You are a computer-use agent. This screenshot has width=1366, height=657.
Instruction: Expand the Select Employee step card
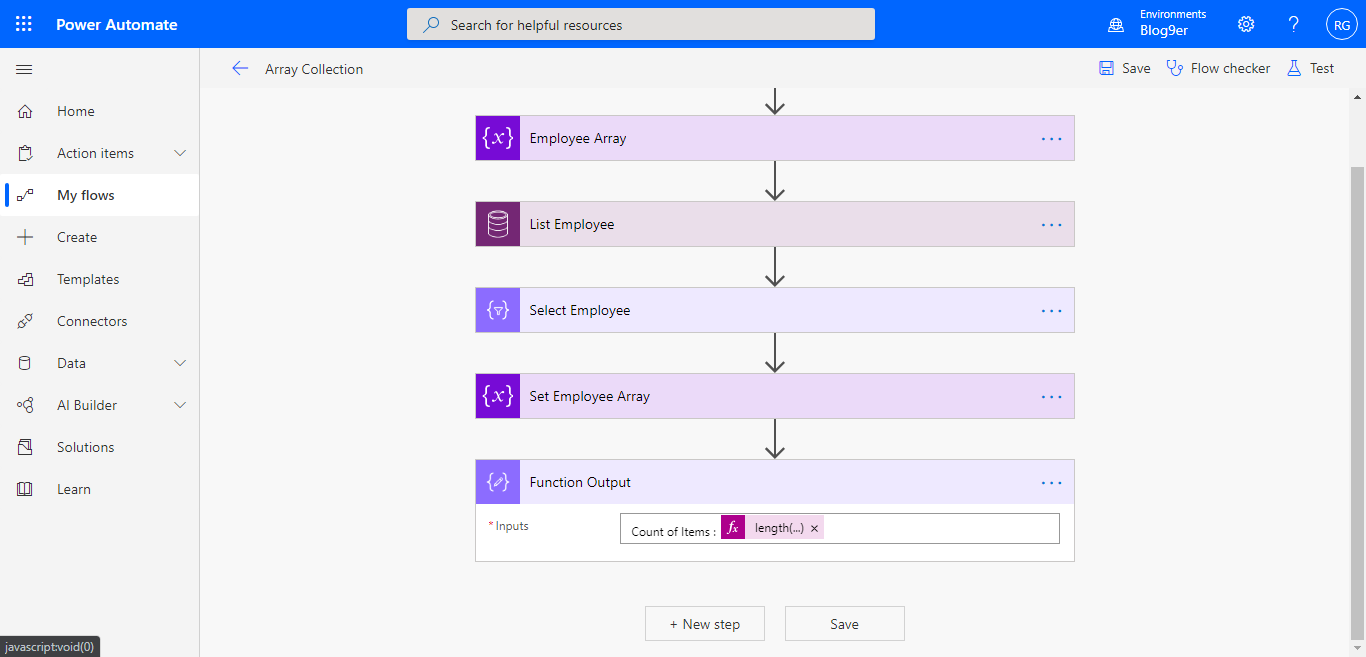[x=775, y=310]
